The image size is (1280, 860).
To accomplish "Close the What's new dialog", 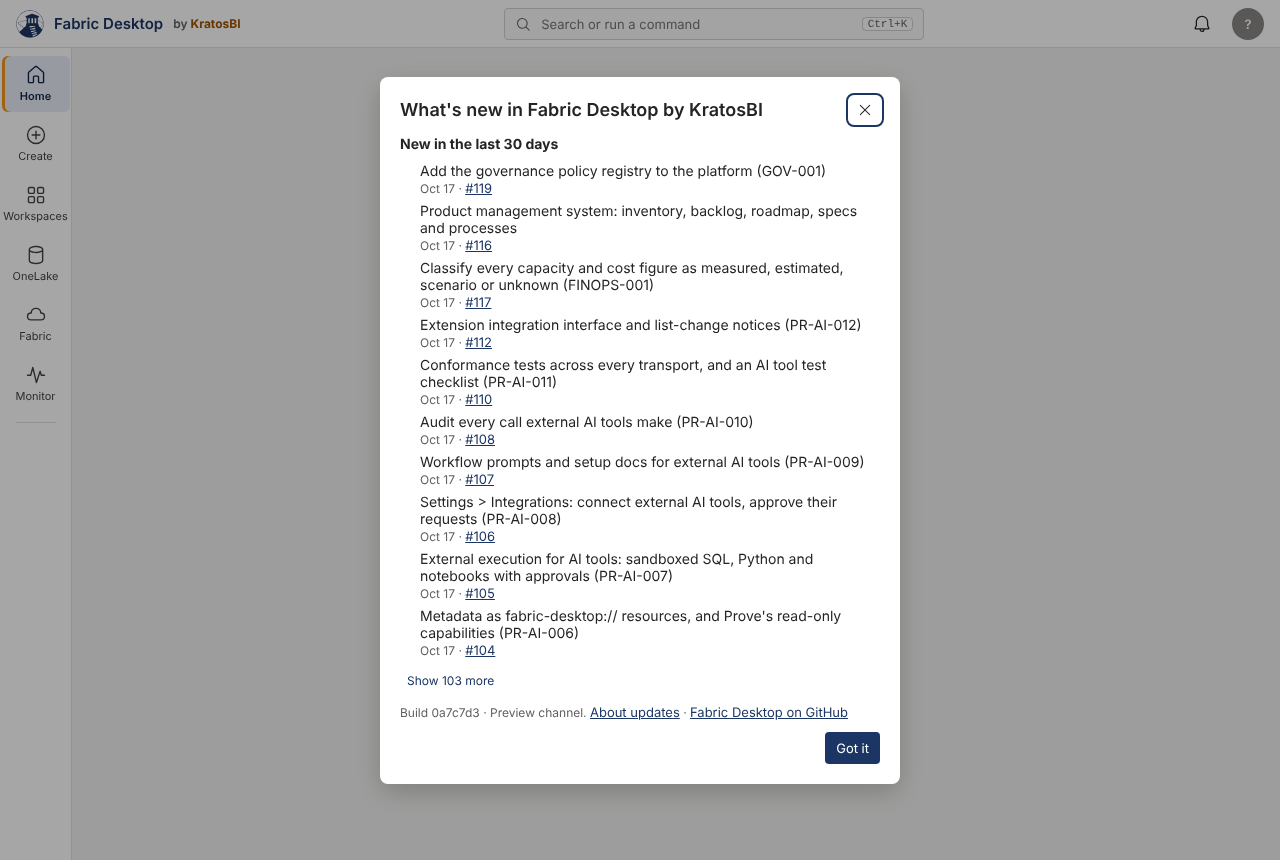I will coord(865,110).
